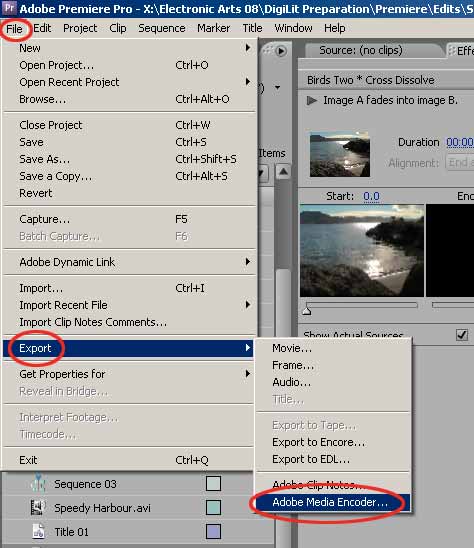
Task: Select Capture menu entry
Action: pyautogui.click(x=129, y=219)
